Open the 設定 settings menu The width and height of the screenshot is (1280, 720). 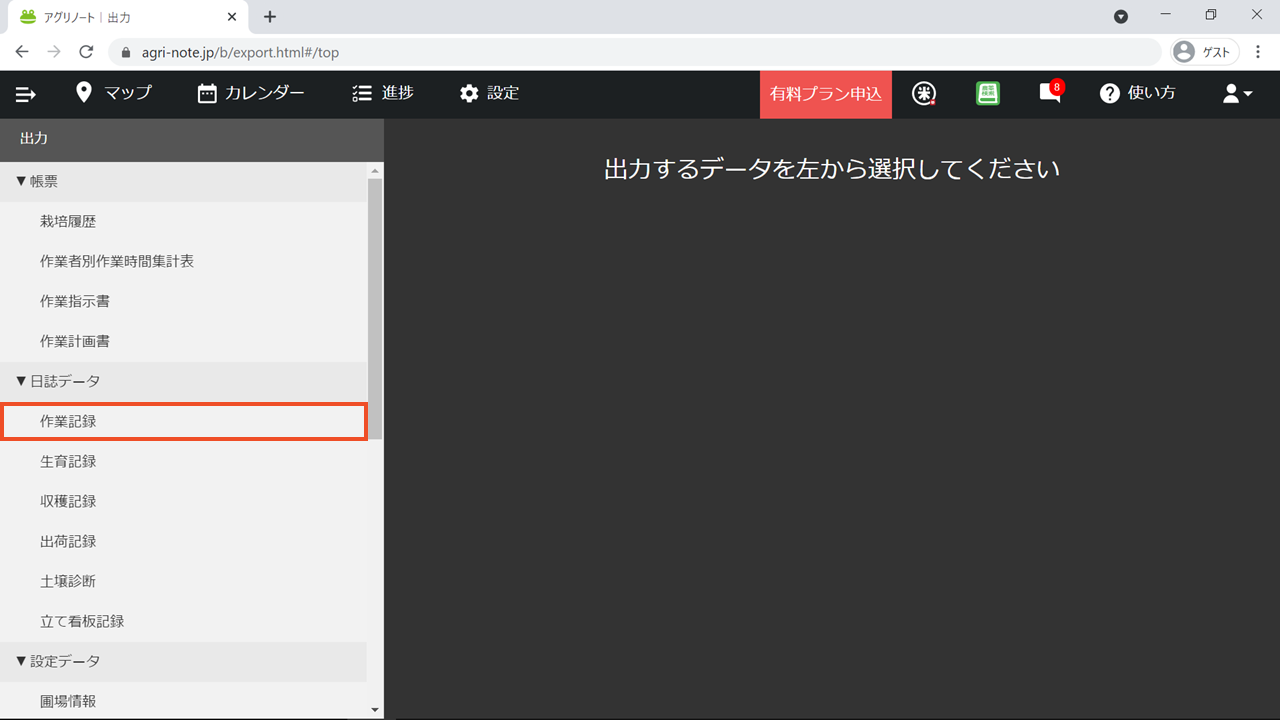(x=489, y=93)
